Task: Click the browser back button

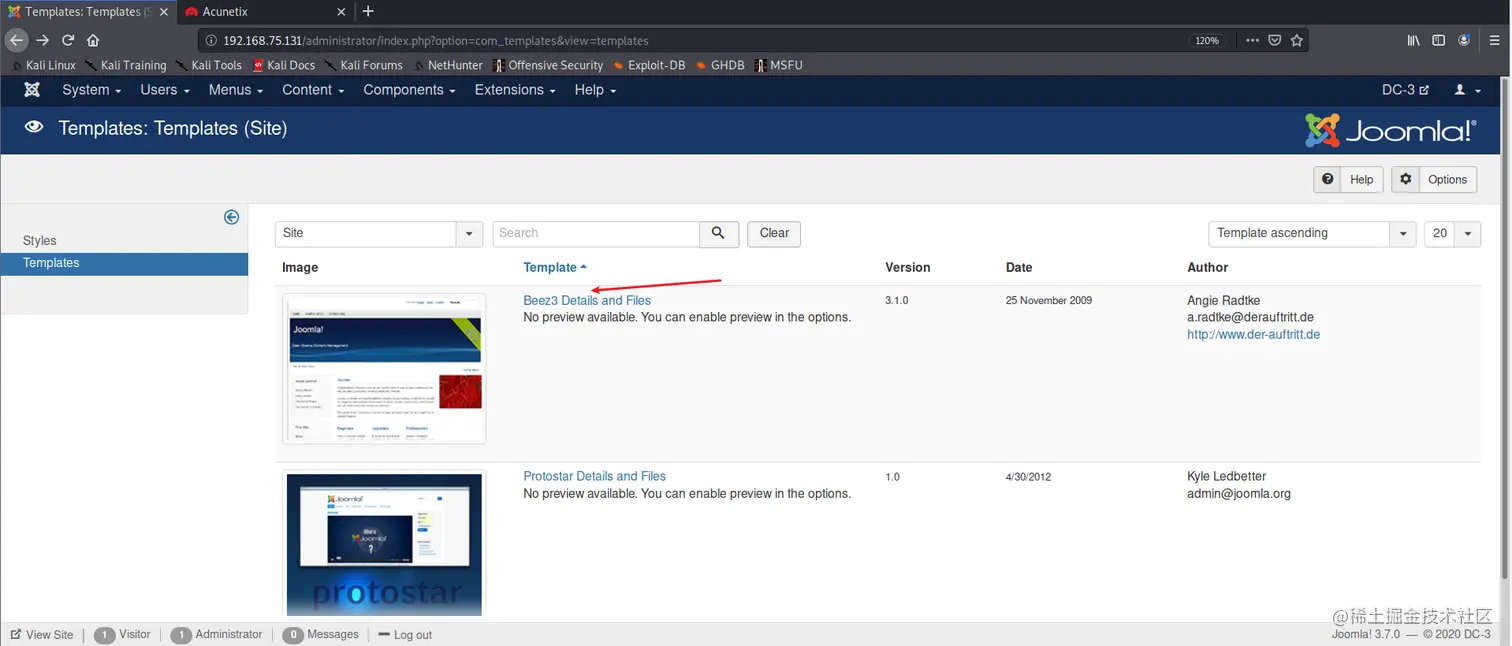Action: 16,41
